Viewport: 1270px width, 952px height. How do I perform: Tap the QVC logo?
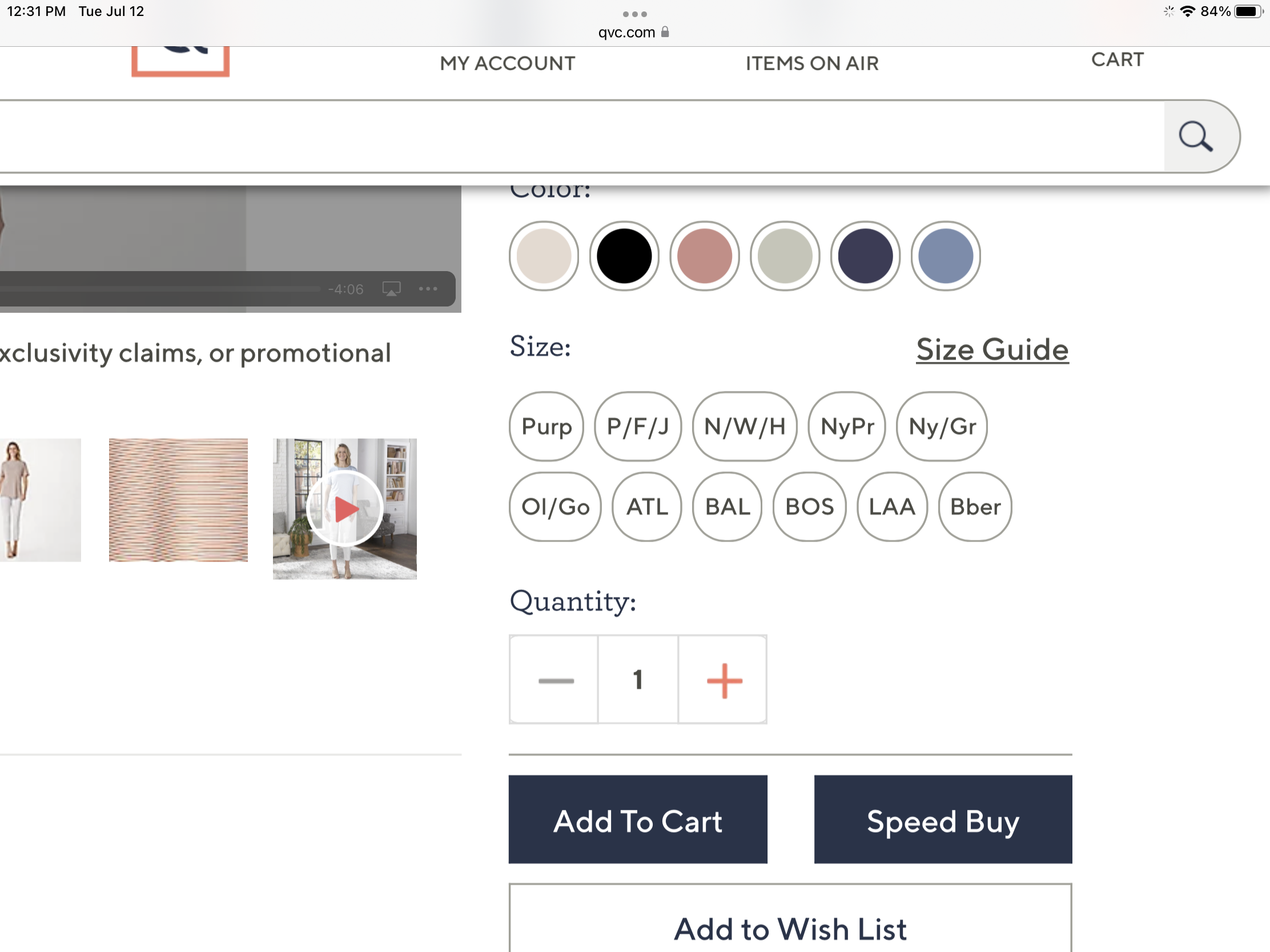click(x=180, y=60)
